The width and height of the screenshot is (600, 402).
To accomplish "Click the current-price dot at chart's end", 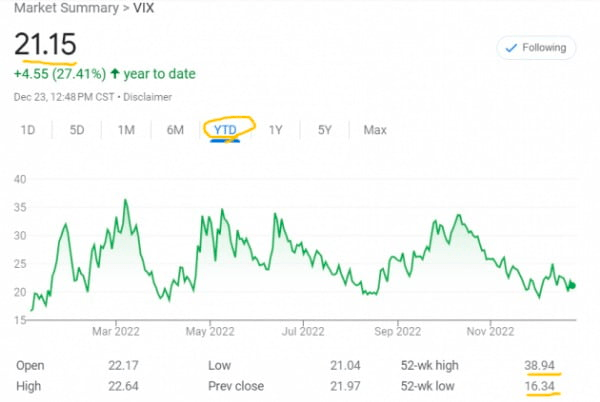I will [x=572, y=286].
